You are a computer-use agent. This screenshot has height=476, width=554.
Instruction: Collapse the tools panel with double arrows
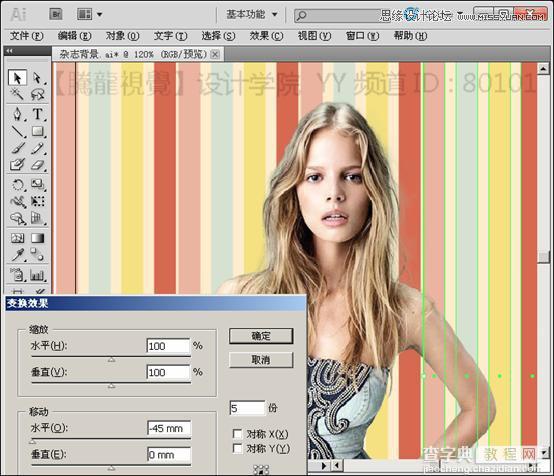(x=9, y=51)
